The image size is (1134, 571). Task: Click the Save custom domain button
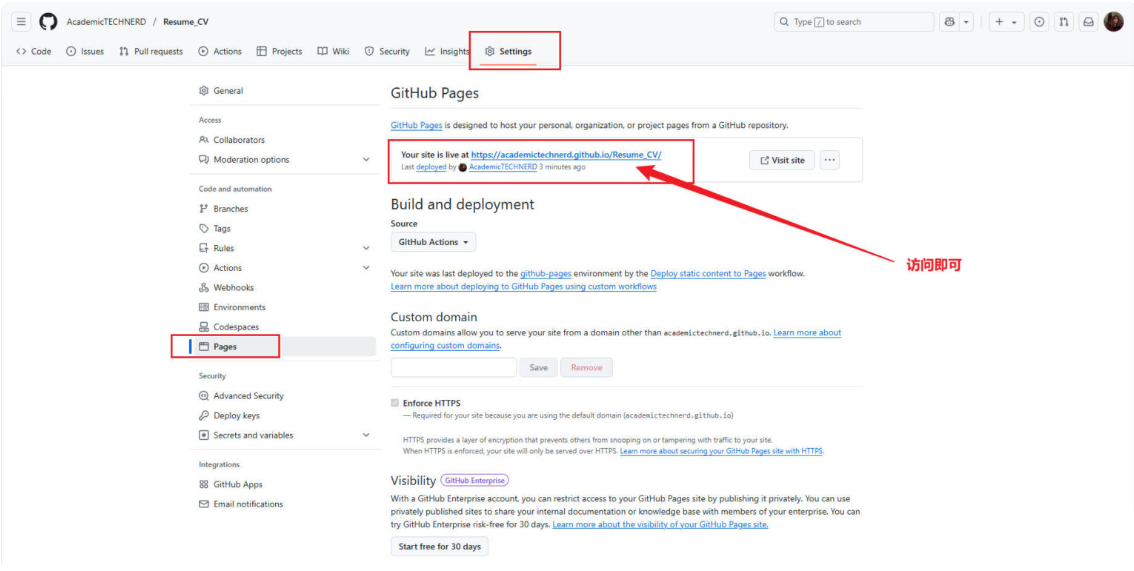[539, 367]
